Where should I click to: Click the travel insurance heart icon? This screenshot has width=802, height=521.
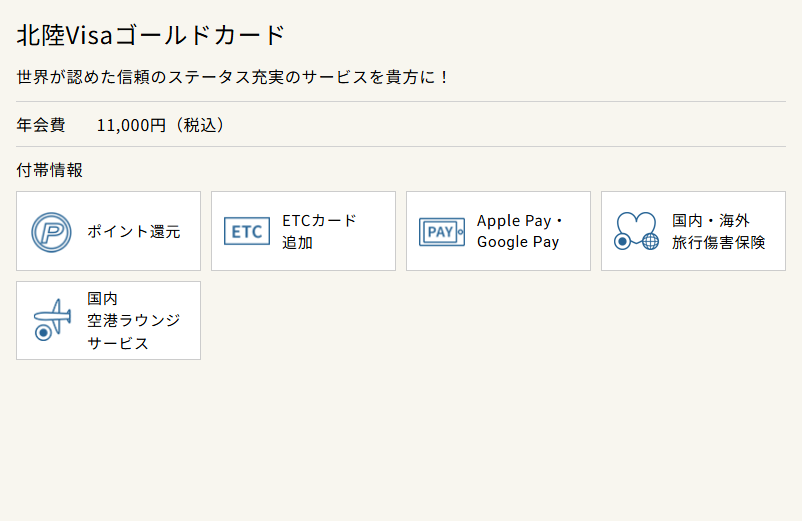[636, 231]
